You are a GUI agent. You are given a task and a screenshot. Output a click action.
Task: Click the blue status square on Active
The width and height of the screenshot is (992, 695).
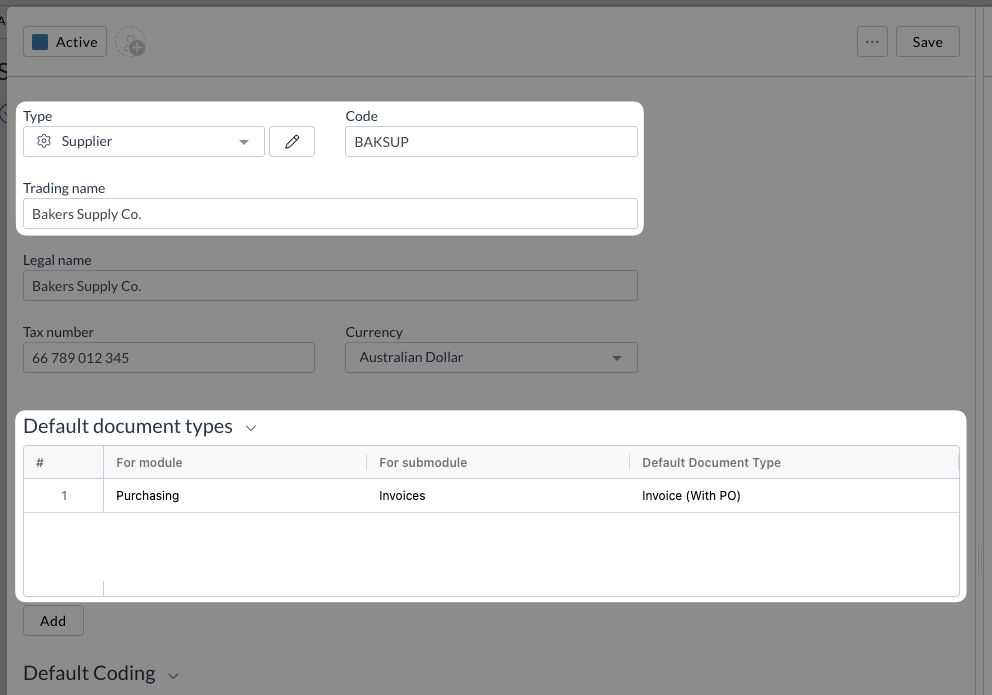[x=40, y=42]
